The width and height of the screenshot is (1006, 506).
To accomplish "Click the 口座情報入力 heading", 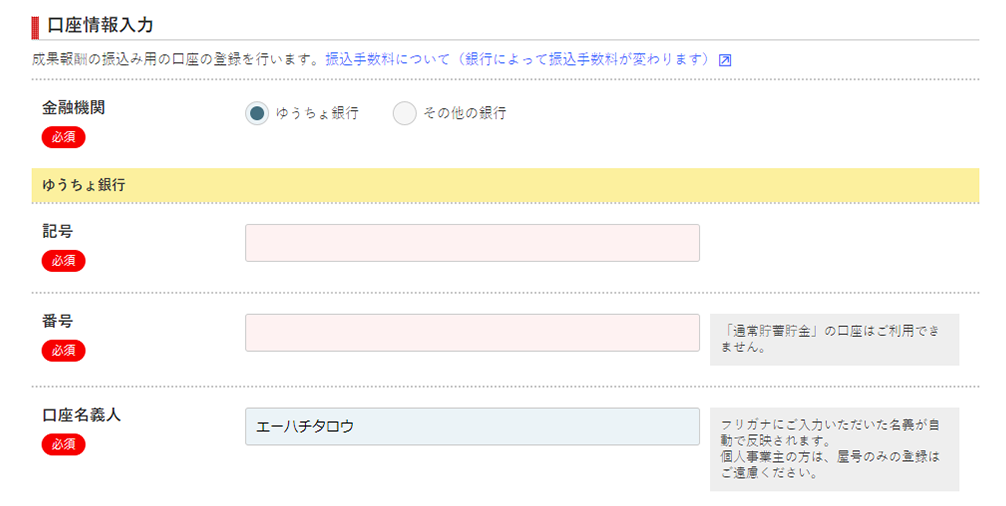I will [x=100, y=26].
